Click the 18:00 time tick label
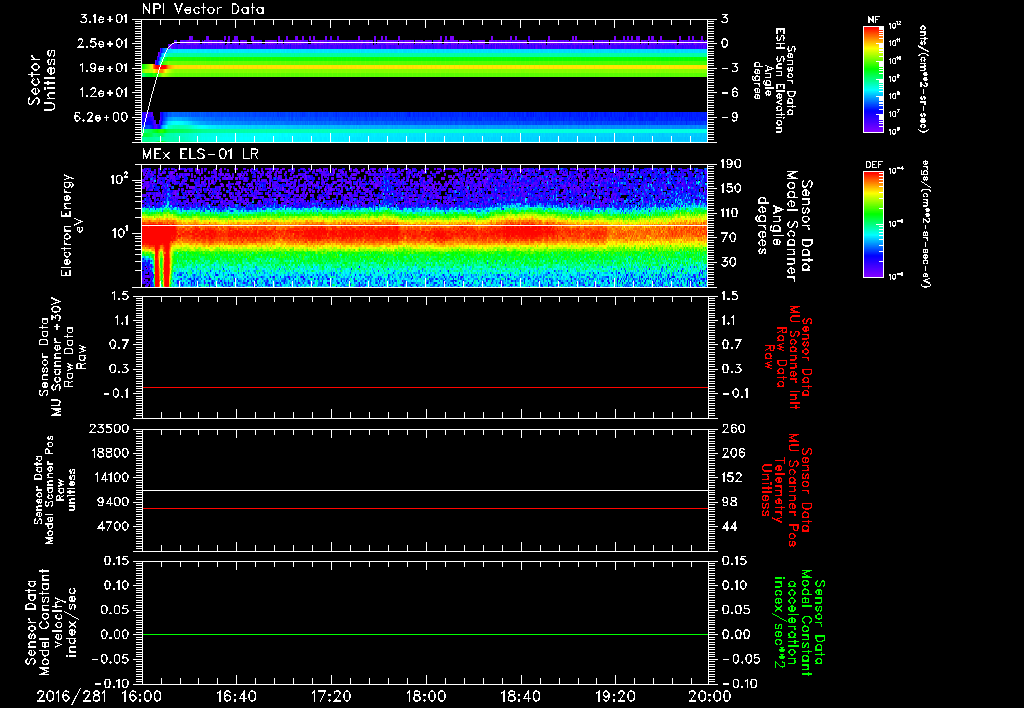1024x708 pixels. point(426,696)
